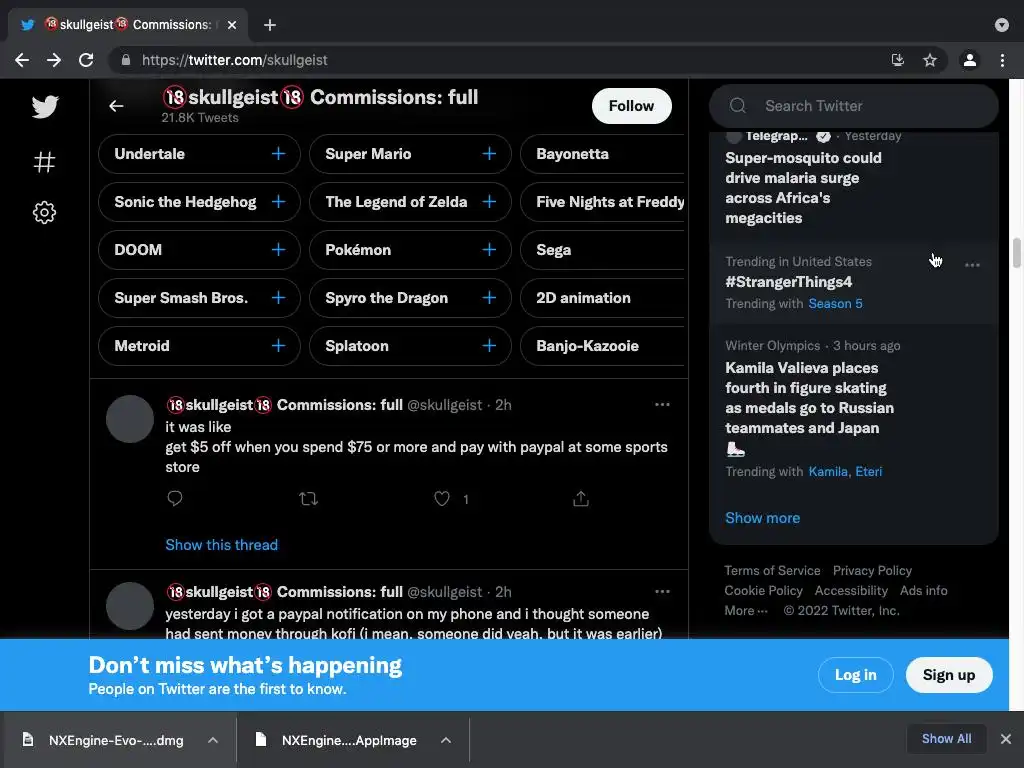Add the Splatoon topic plus icon
Image resolution: width=1024 pixels, height=768 pixels.
489,345
